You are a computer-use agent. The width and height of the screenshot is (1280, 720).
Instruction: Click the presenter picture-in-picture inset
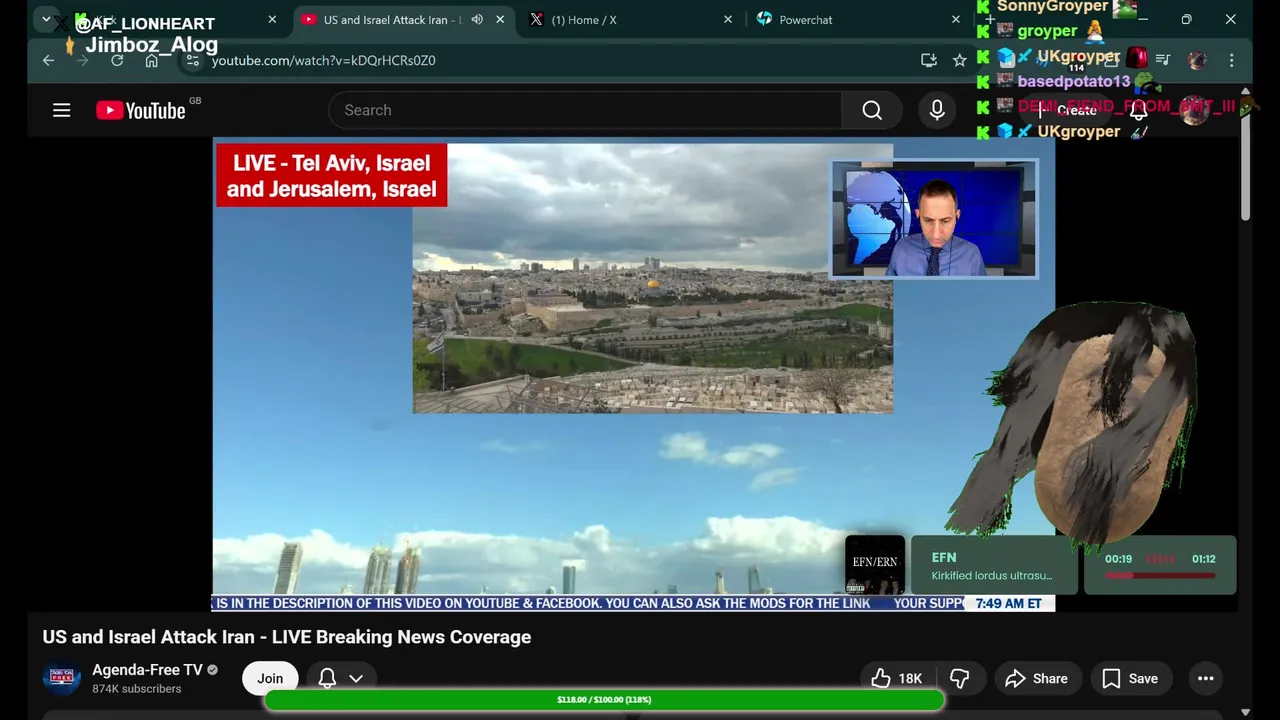(934, 219)
